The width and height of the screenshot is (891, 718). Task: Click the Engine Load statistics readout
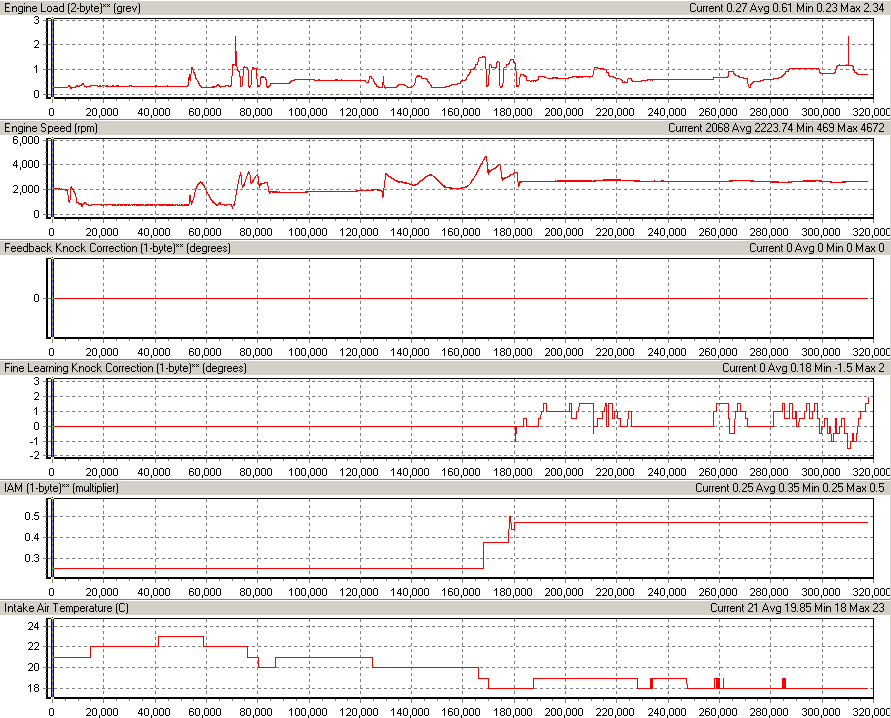[x=788, y=8]
